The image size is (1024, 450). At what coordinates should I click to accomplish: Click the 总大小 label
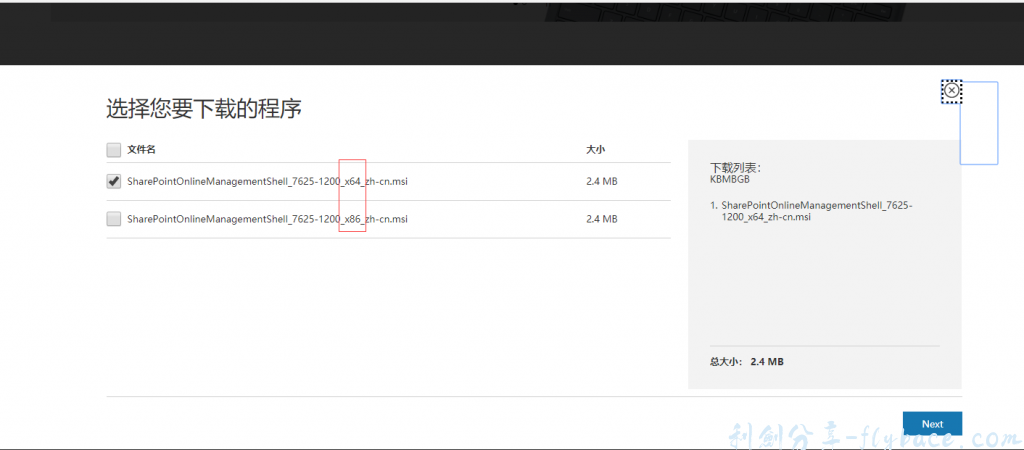click(x=726, y=361)
